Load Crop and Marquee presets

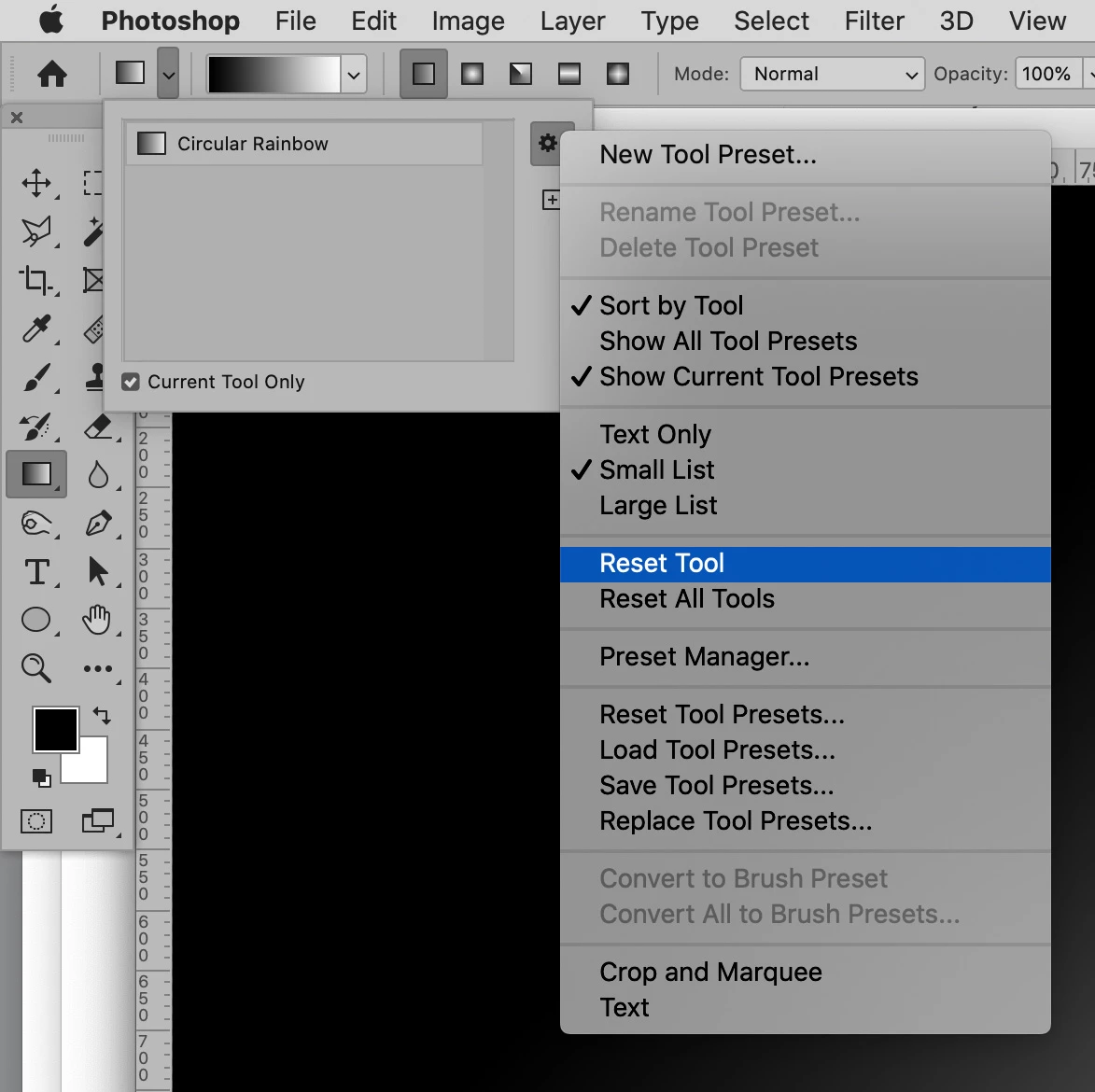(806, 973)
